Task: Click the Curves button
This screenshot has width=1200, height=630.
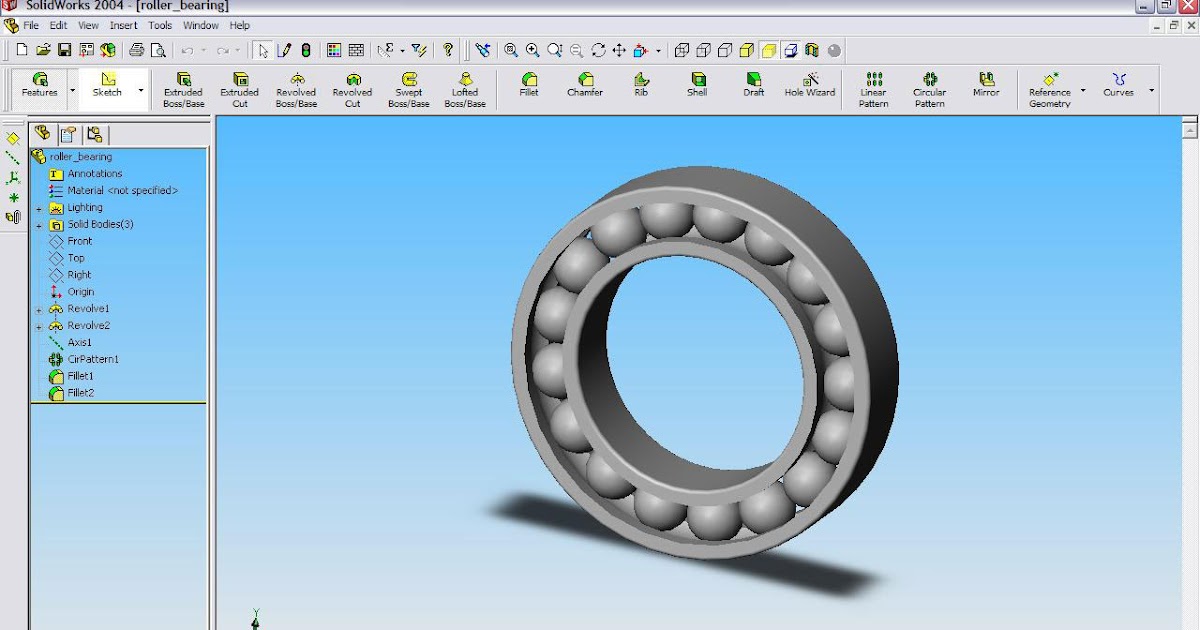Action: click(1118, 85)
